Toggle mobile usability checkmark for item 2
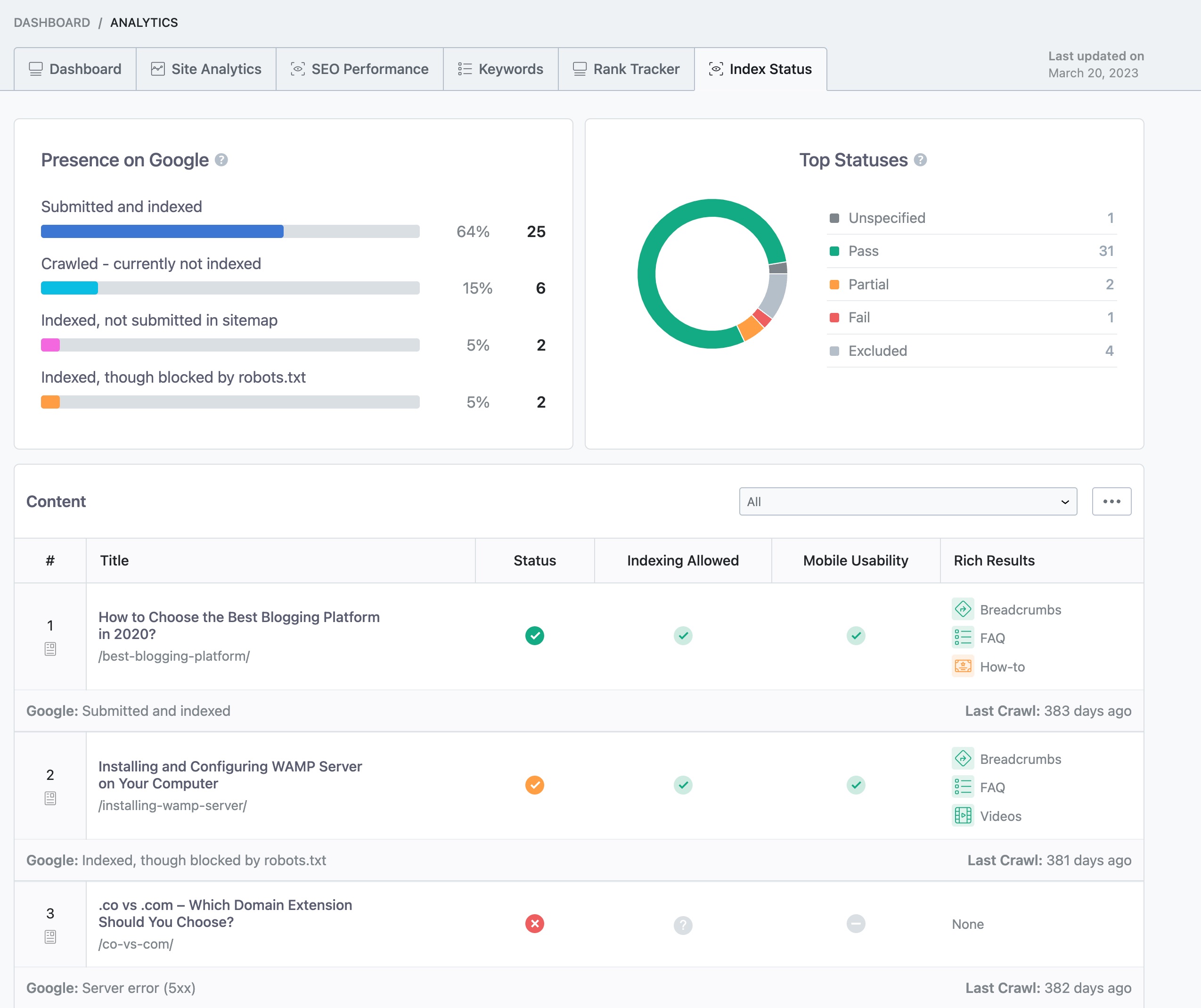 [856, 784]
